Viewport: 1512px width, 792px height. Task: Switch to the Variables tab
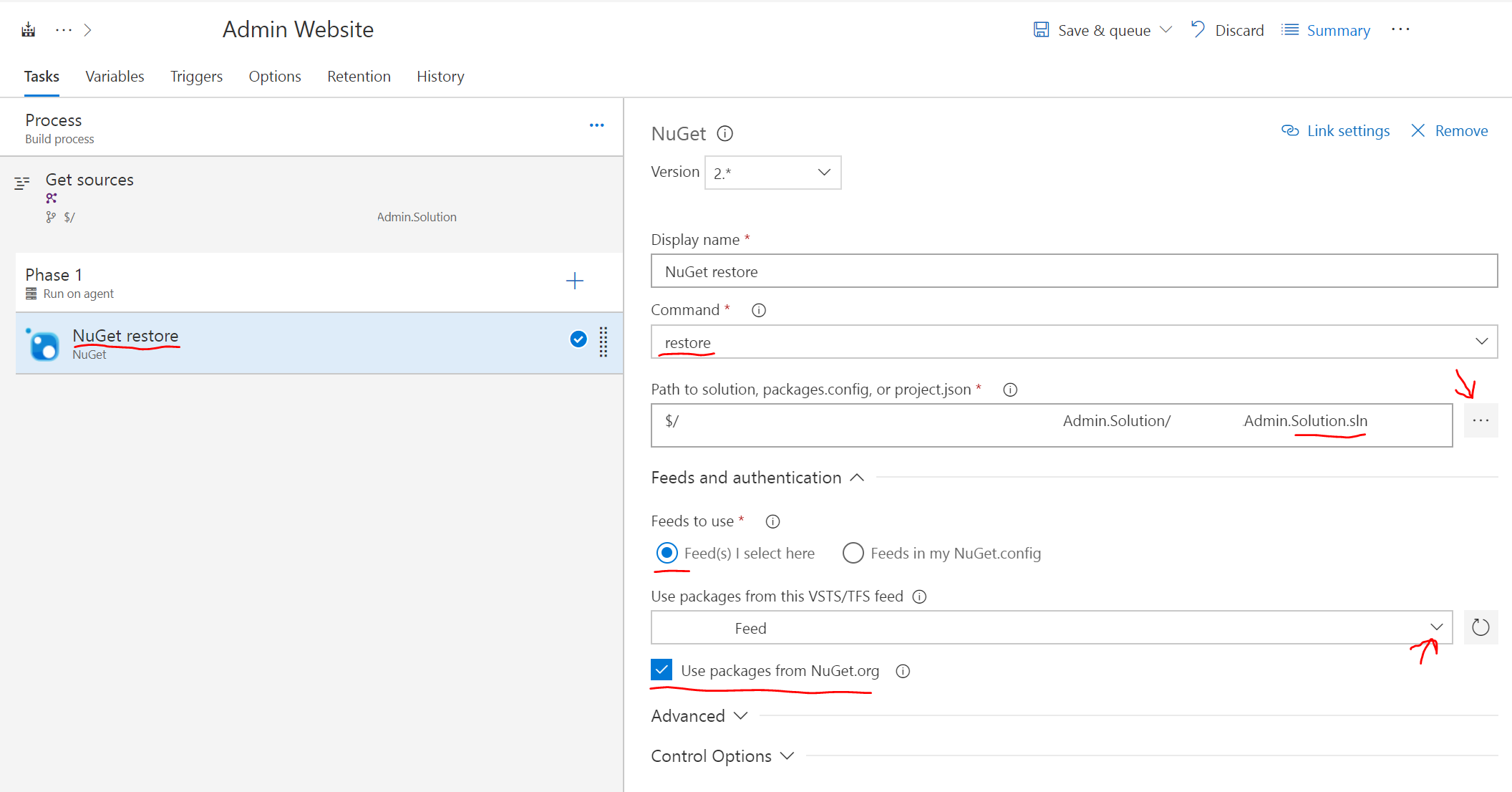tap(115, 77)
